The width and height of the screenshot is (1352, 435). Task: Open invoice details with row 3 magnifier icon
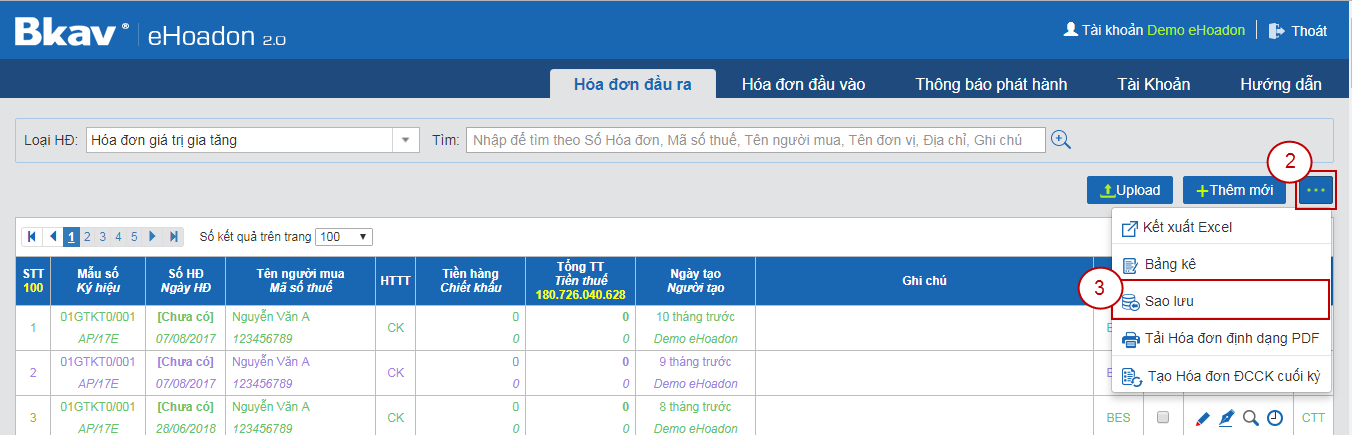[x=1251, y=418]
